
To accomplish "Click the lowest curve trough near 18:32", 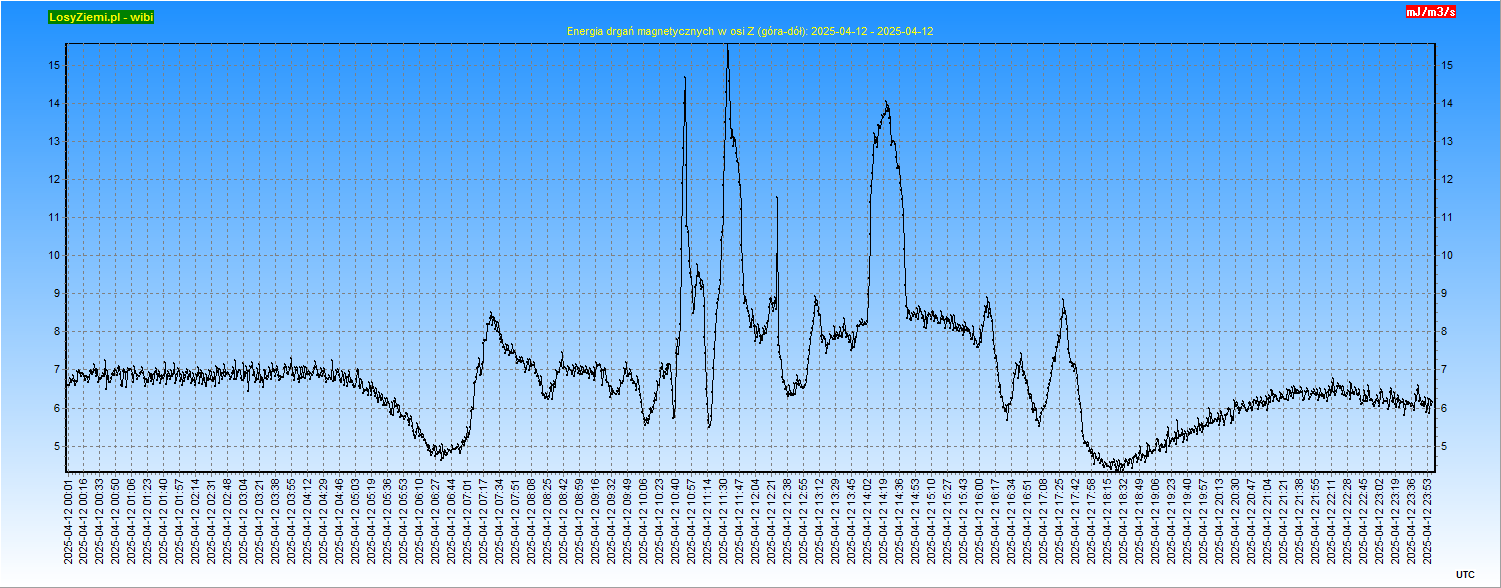I will tap(1120, 467).
